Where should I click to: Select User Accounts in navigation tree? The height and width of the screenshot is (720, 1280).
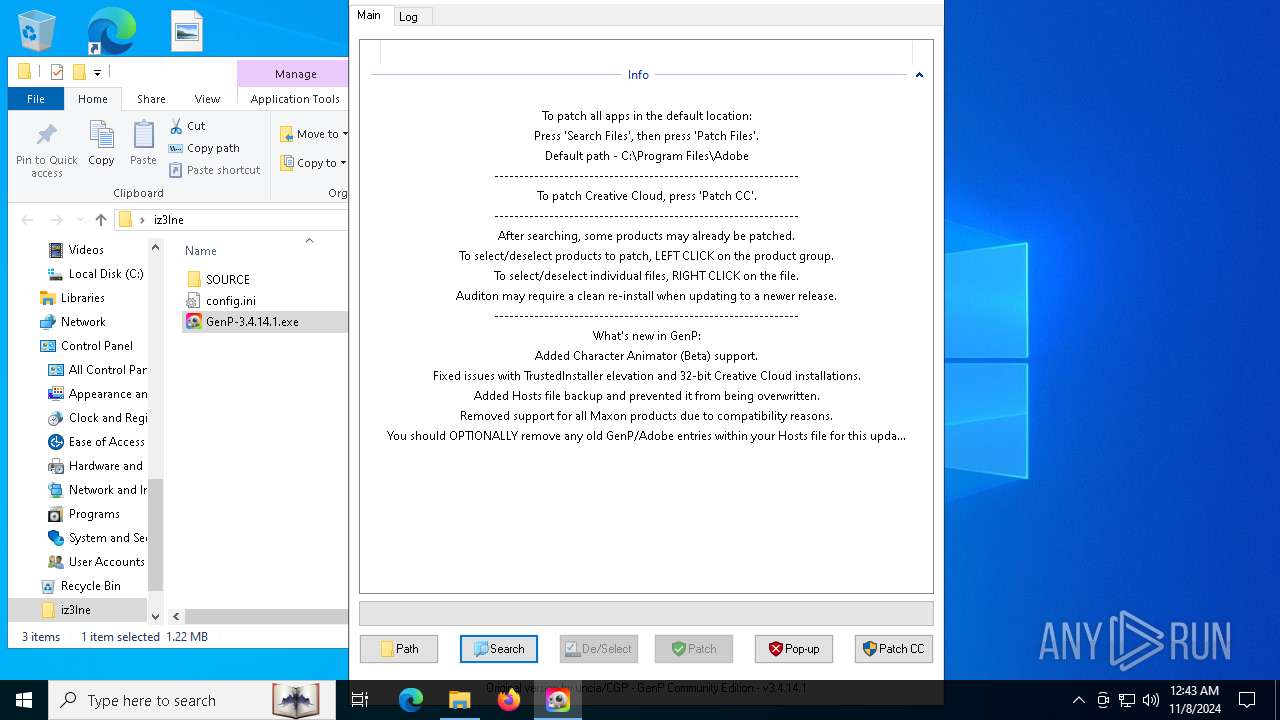97,562
